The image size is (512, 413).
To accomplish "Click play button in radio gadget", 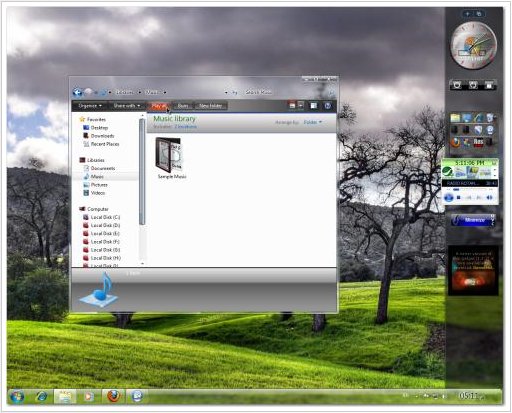I will click(449, 197).
